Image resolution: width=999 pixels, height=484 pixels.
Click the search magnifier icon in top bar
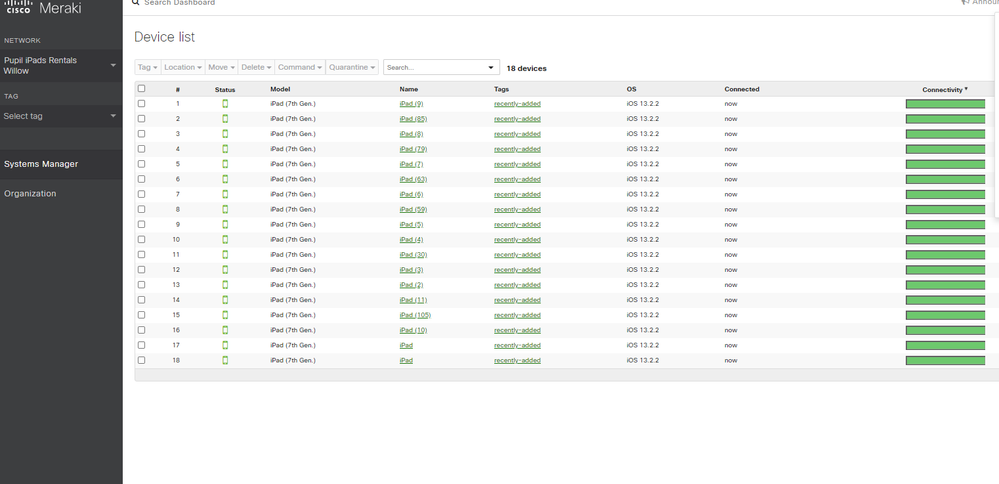point(136,3)
